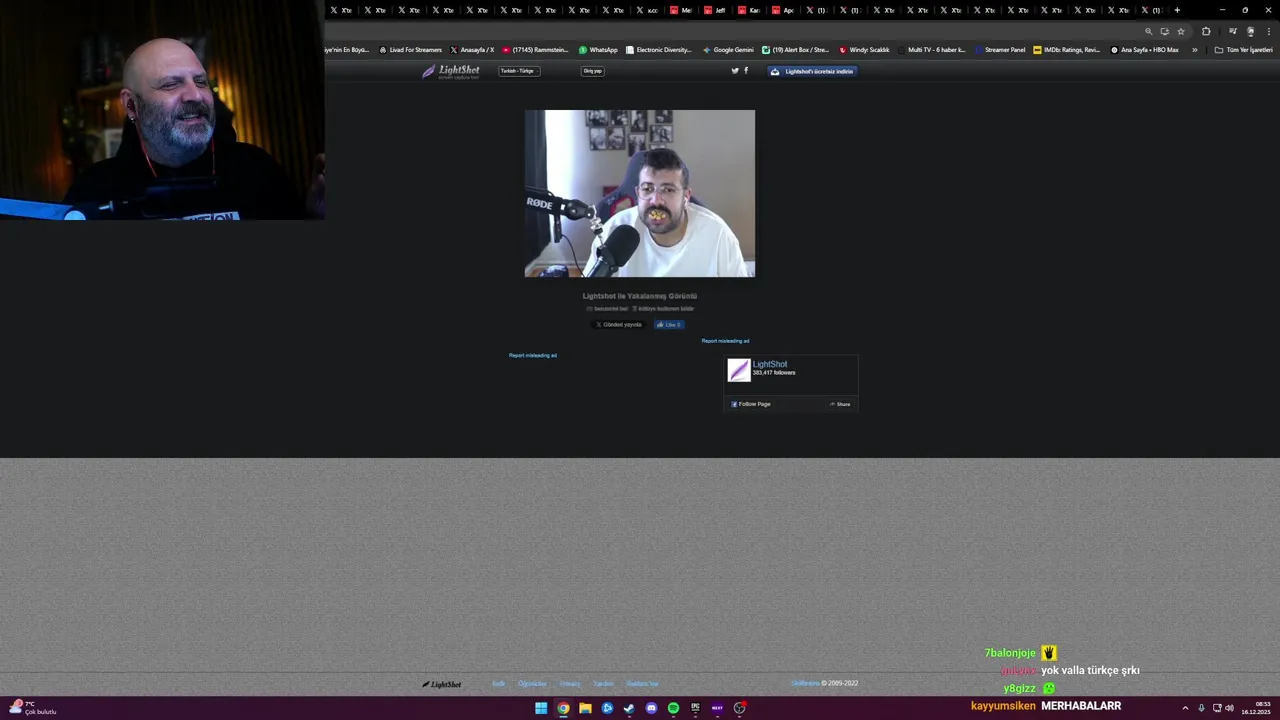This screenshot has width=1280, height=720.
Task: Expand the system tray hidden icons chevron
Action: [1185, 708]
